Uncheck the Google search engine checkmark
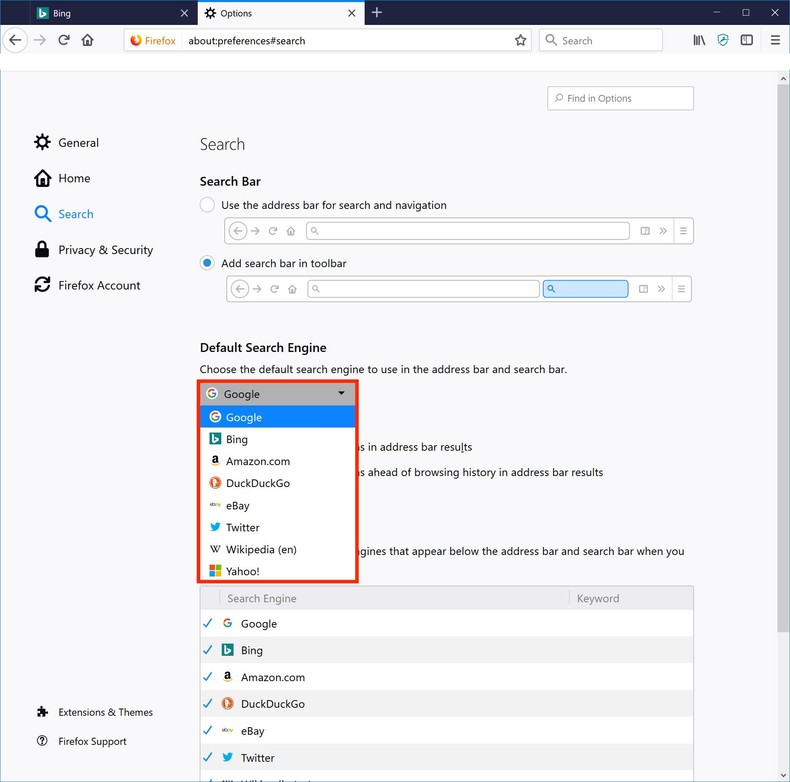 pos(208,623)
